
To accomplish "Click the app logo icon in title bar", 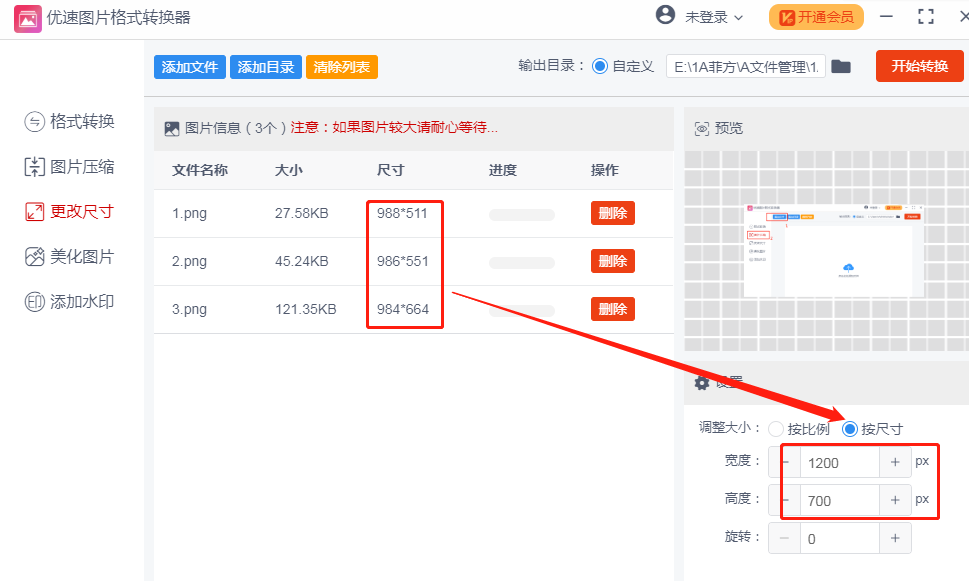I will click(x=28, y=19).
